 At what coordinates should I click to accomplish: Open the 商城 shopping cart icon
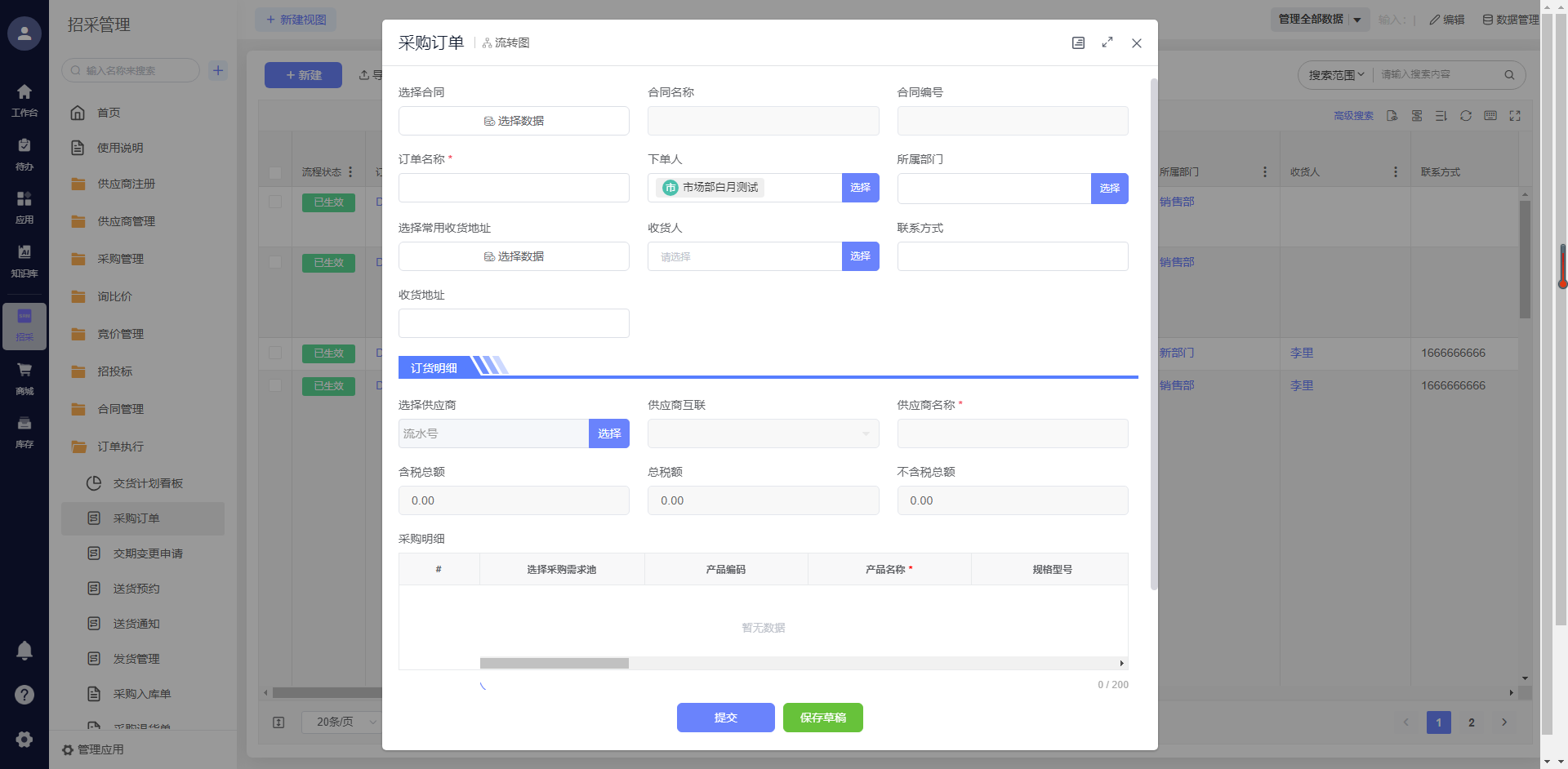point(24,370)
